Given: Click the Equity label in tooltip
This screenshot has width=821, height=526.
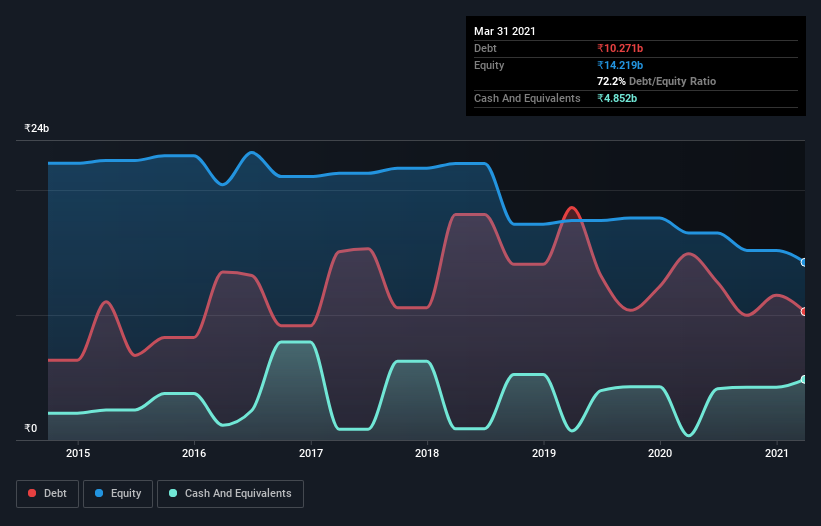Looking at the screenshot, I should (x=489, y=65).
